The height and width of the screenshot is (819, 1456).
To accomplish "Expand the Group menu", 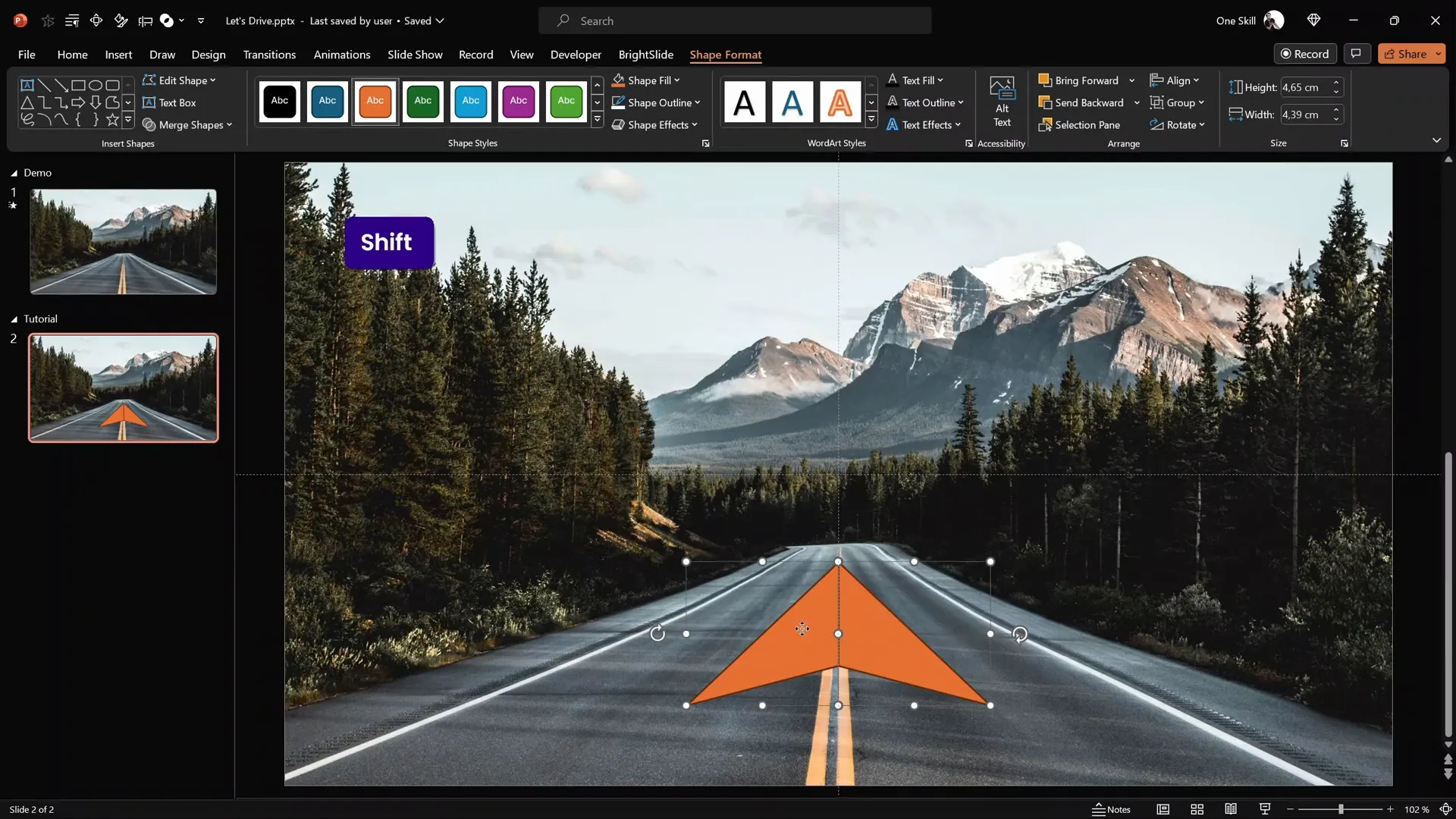I will [1178, 102].
